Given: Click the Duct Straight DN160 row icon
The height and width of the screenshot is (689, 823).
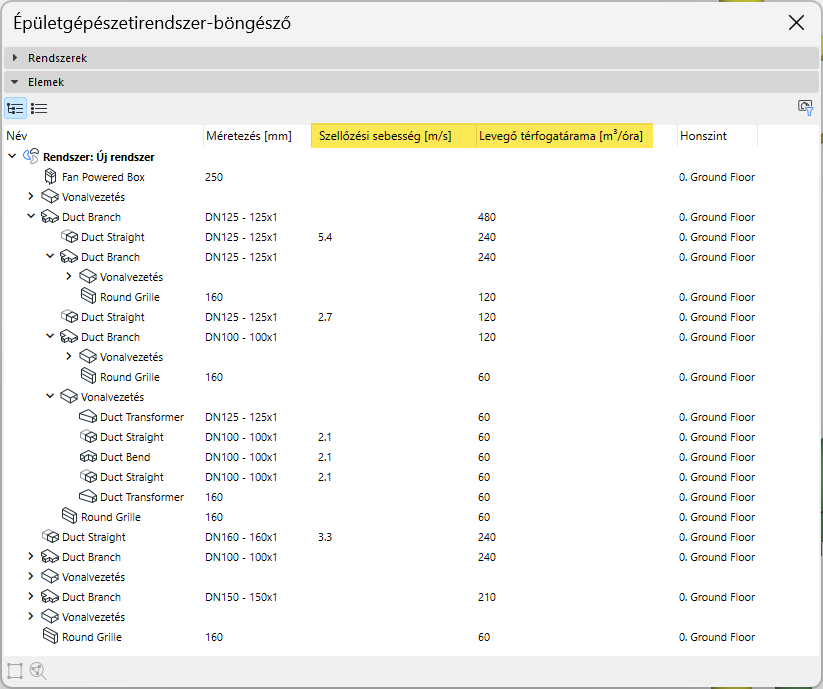Looking at the screenshot, I should (51, 537).
